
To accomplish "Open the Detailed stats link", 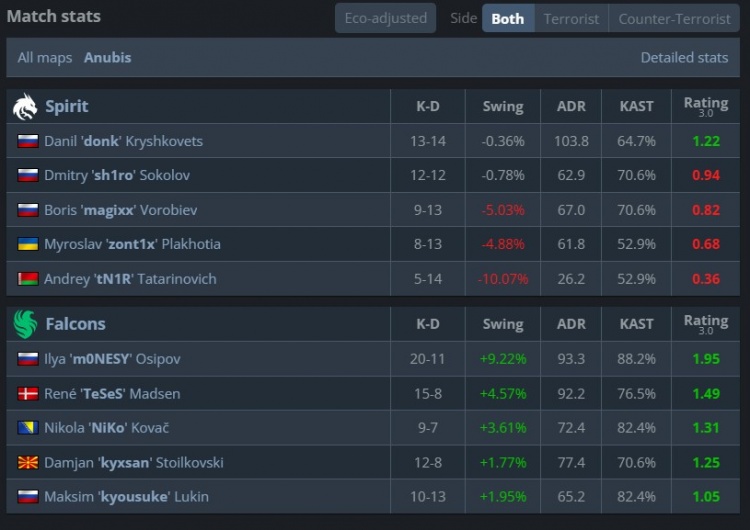I will coord(684,57).
